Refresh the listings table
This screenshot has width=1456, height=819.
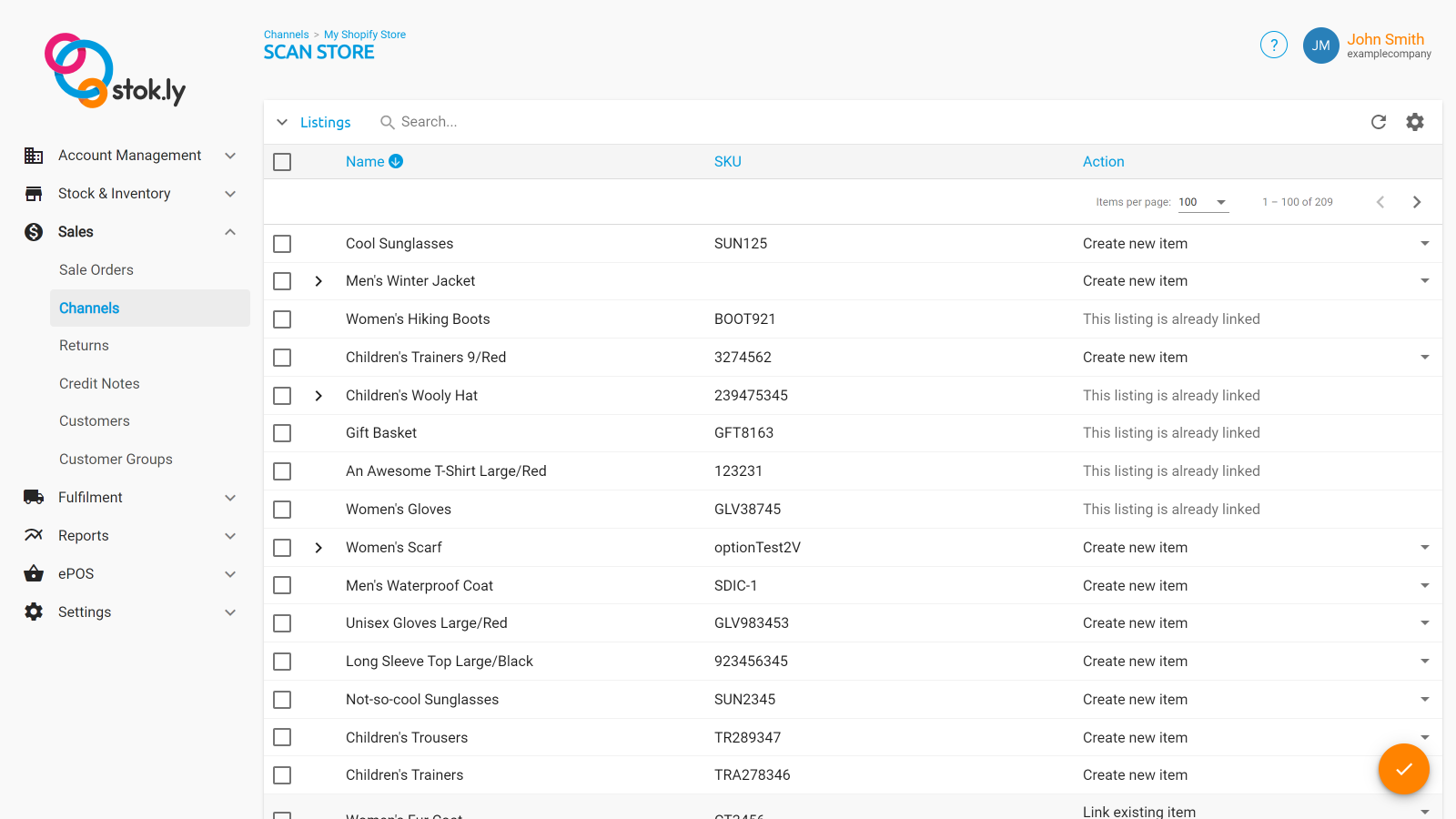click(x=1379, y=121)
